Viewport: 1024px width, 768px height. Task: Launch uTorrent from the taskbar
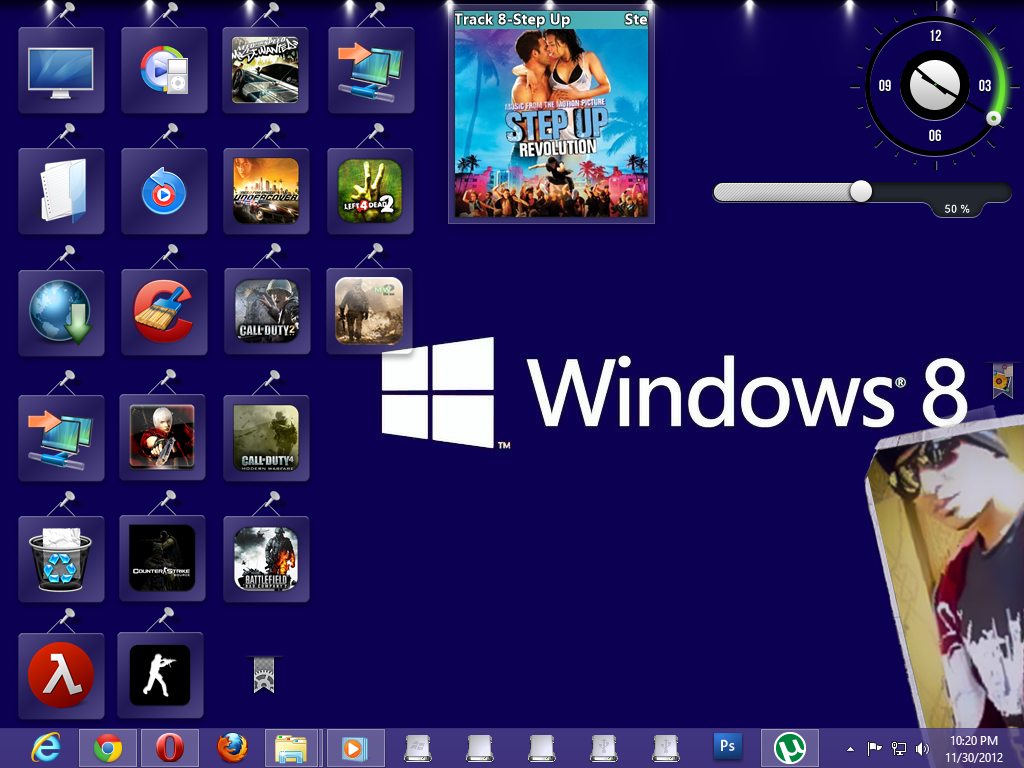coord(790,747)
